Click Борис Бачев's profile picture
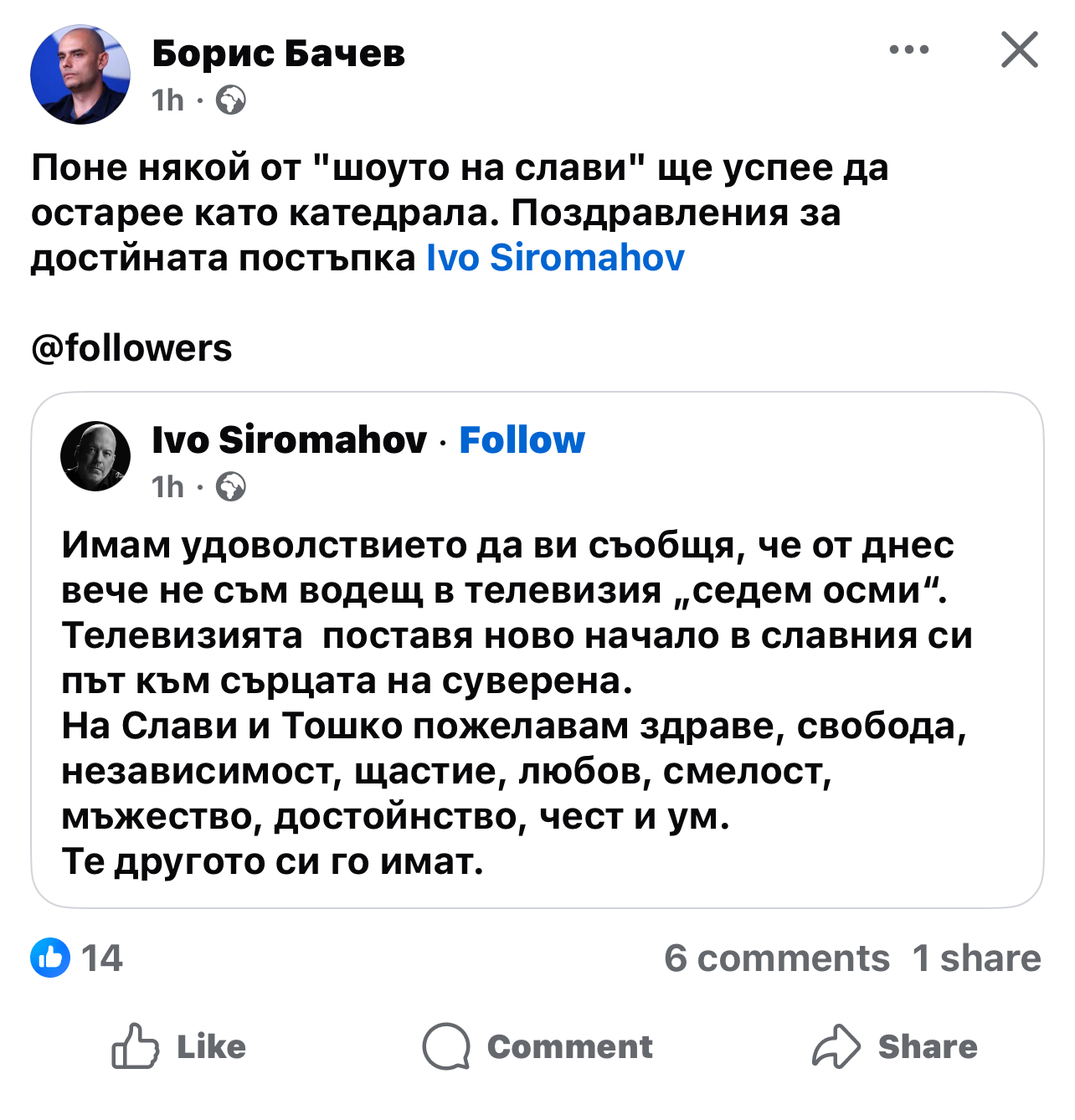 coord(80,74)
